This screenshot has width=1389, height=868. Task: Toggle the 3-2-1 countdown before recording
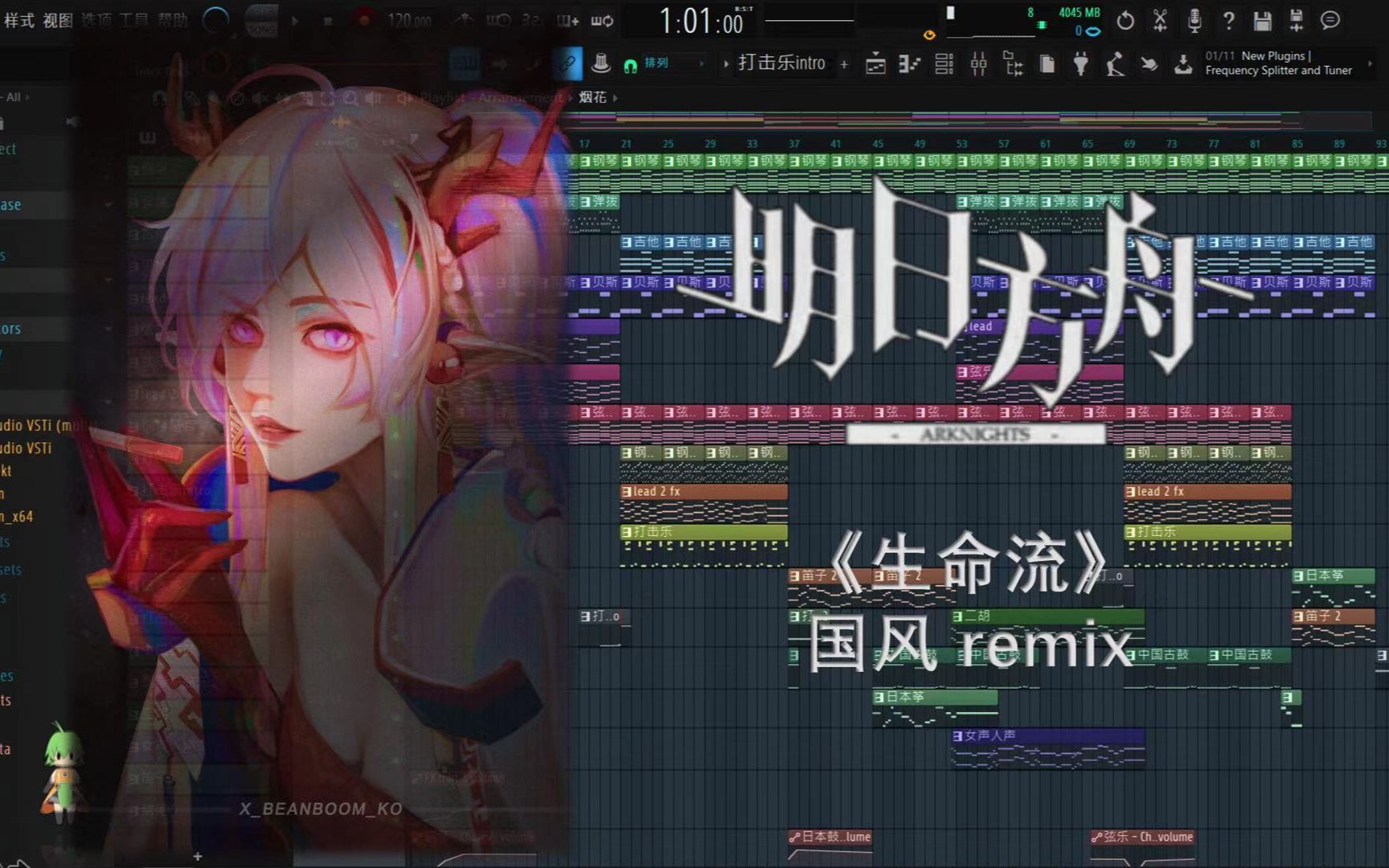pos(533,21)
